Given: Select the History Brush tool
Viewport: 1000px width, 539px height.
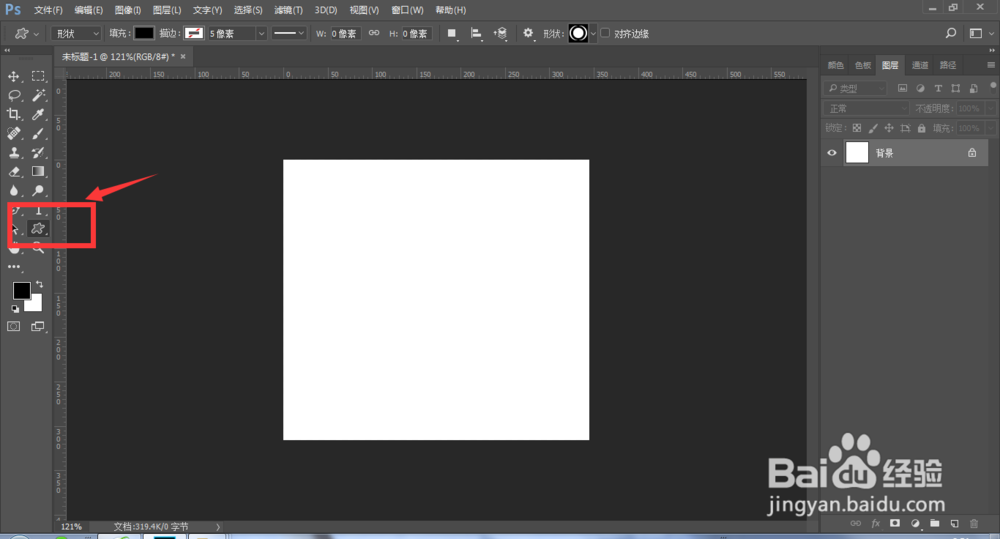Looking at the screenshot, I should (x=38, y=152).
